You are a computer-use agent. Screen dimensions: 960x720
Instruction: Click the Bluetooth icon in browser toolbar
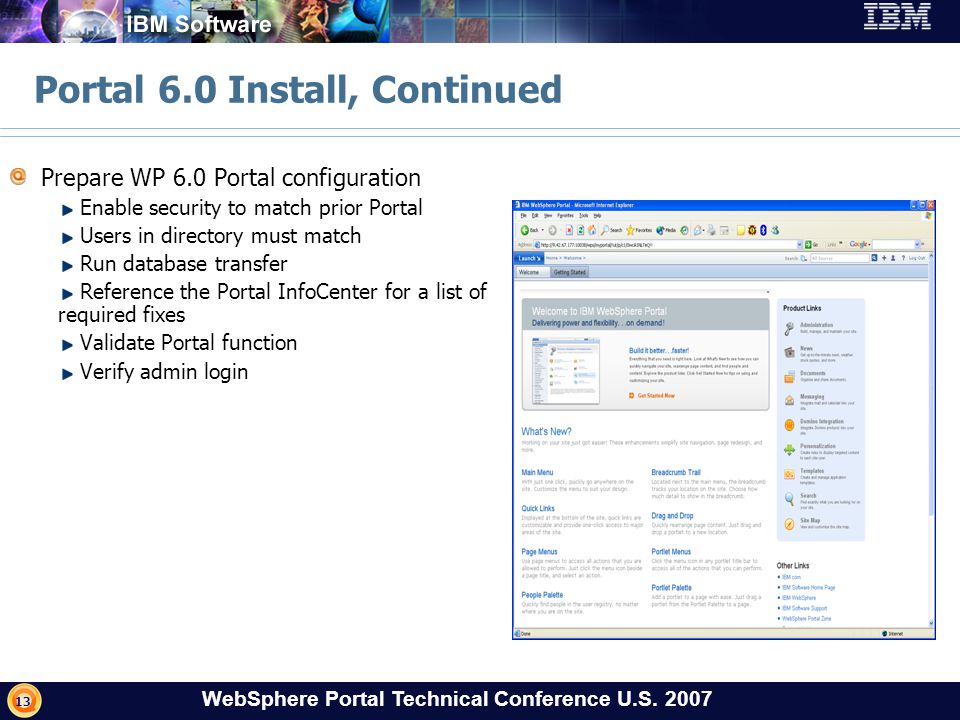pos(763,230)
